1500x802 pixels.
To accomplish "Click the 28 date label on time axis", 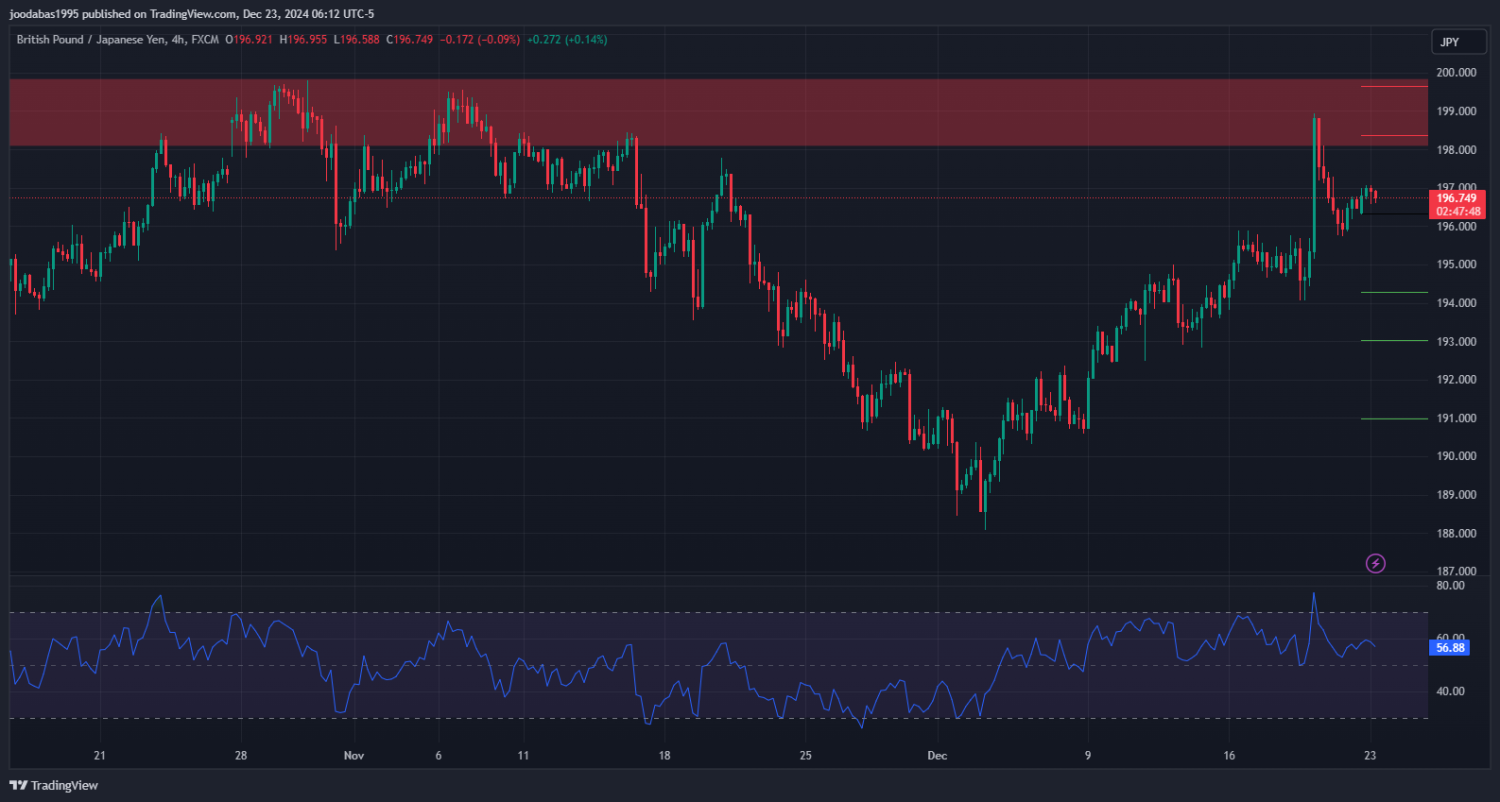I will [x=240, y=756].
